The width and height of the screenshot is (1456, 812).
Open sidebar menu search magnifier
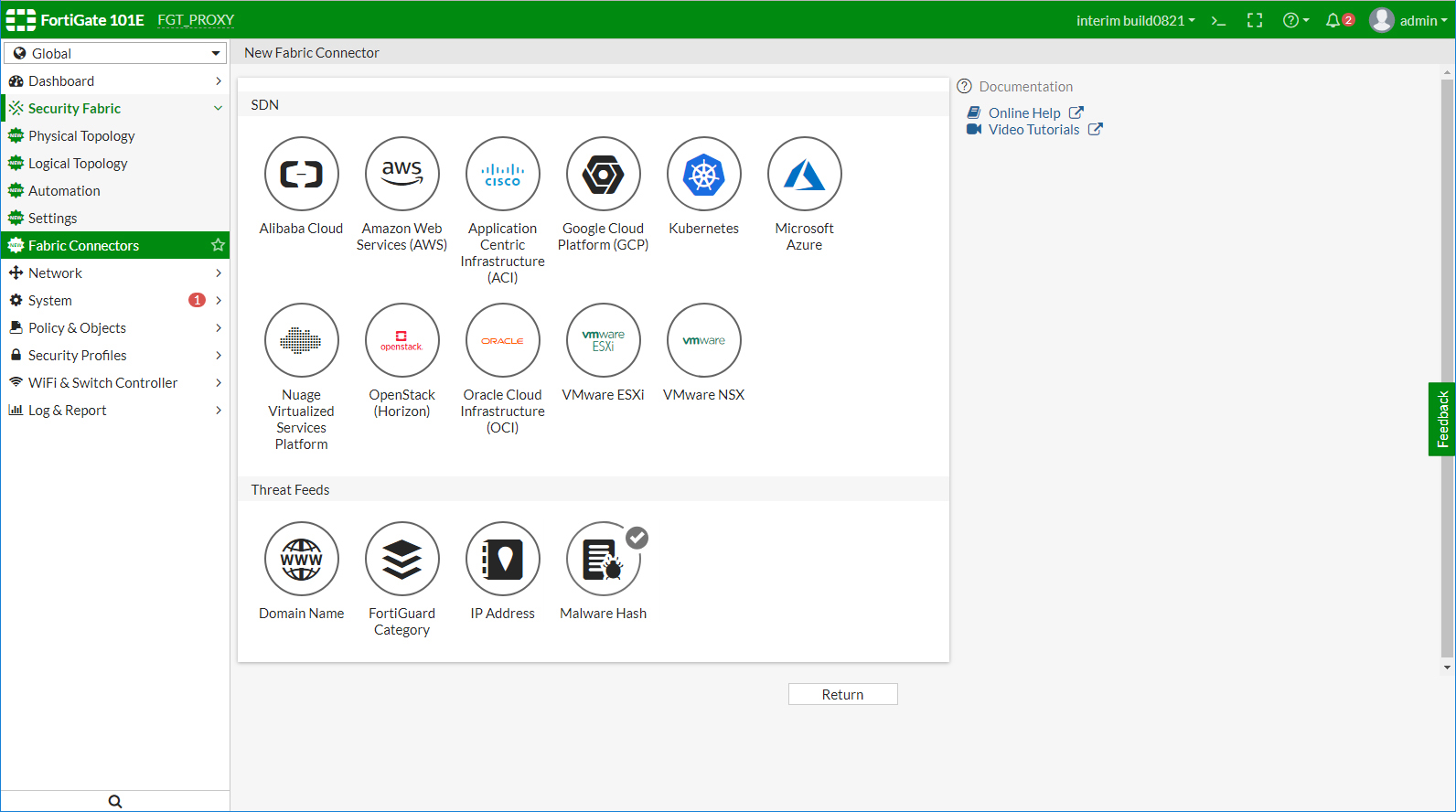point(115,801)
